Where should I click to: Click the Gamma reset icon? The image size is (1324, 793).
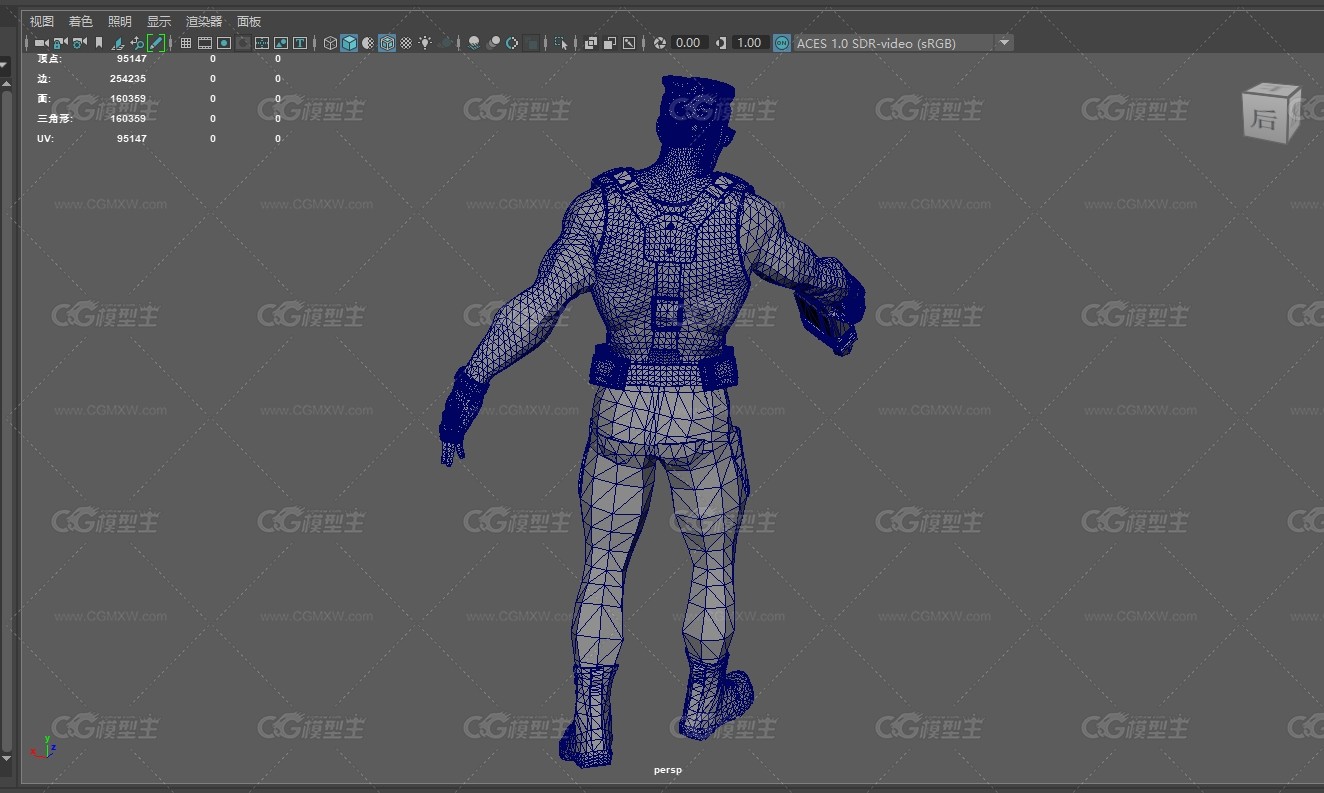point(722,43)
